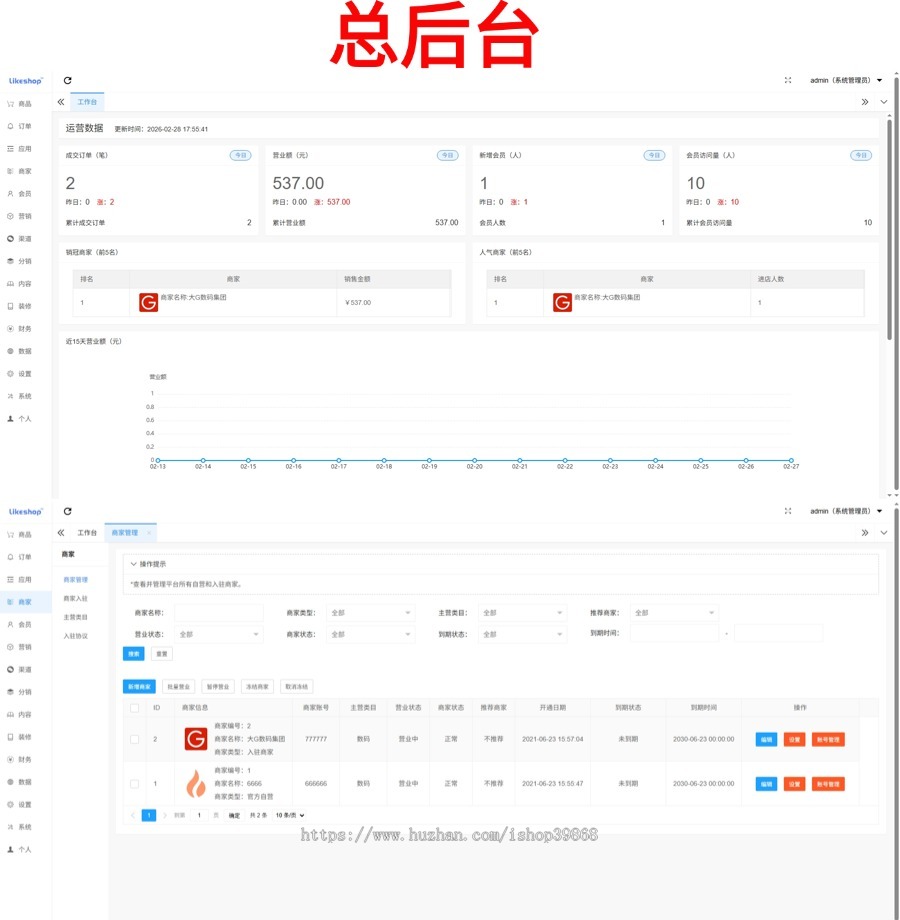Open 装修 in the top panel sidebar
Screen dimensions: 900x920
coord(20,306)
